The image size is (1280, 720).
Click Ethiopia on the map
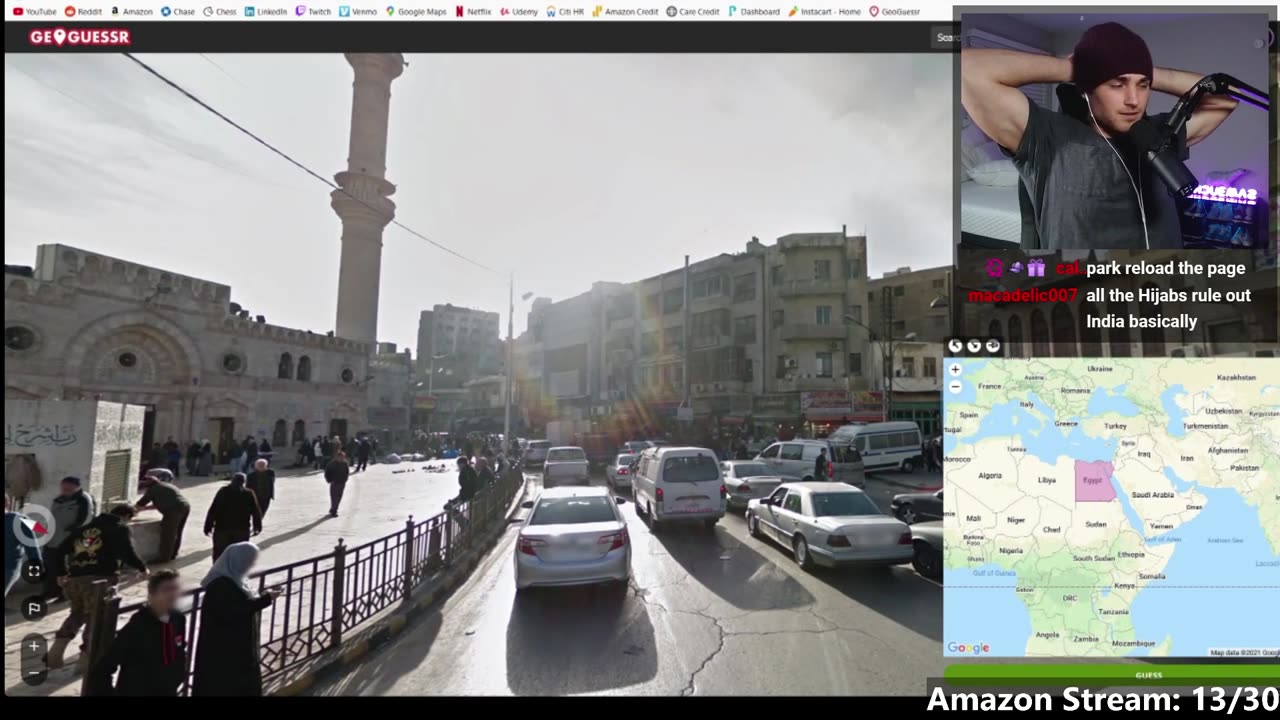1131,554
